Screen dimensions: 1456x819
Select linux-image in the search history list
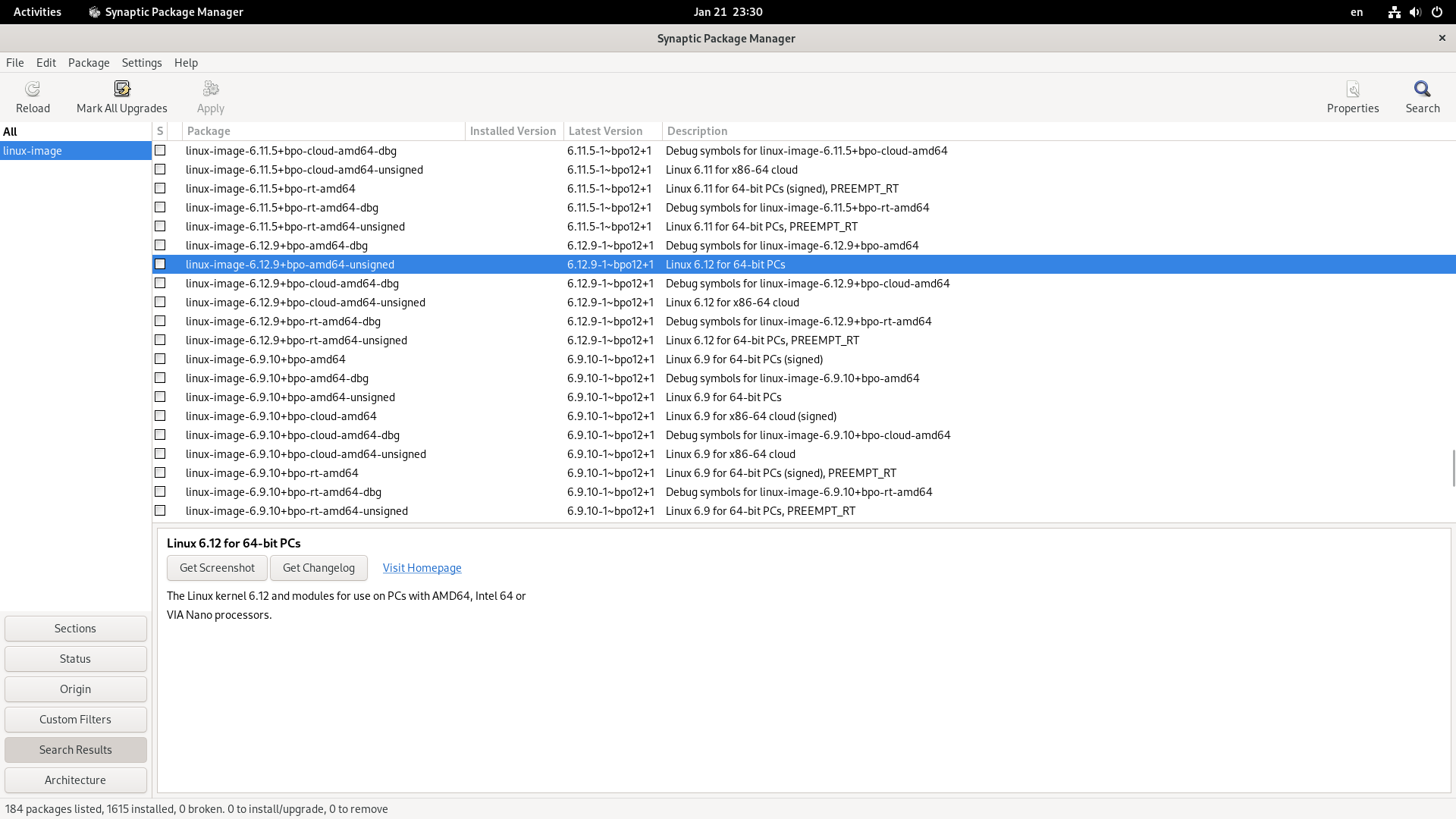(x=76, y=150)
